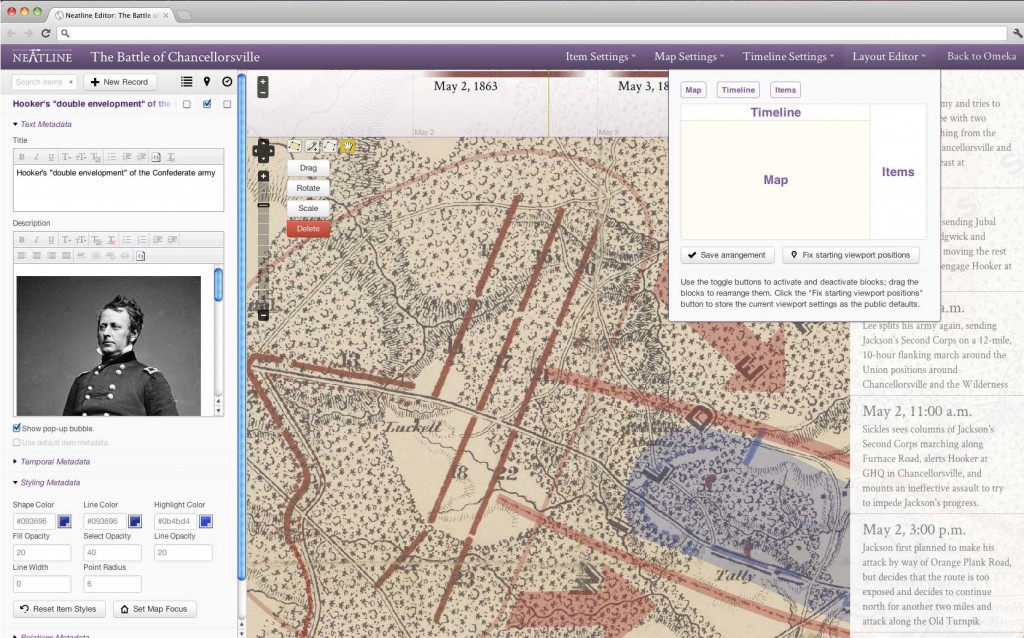1024x638 pixels.
Task: Open Highlight Color swatch picker
Action: (206, 521)
